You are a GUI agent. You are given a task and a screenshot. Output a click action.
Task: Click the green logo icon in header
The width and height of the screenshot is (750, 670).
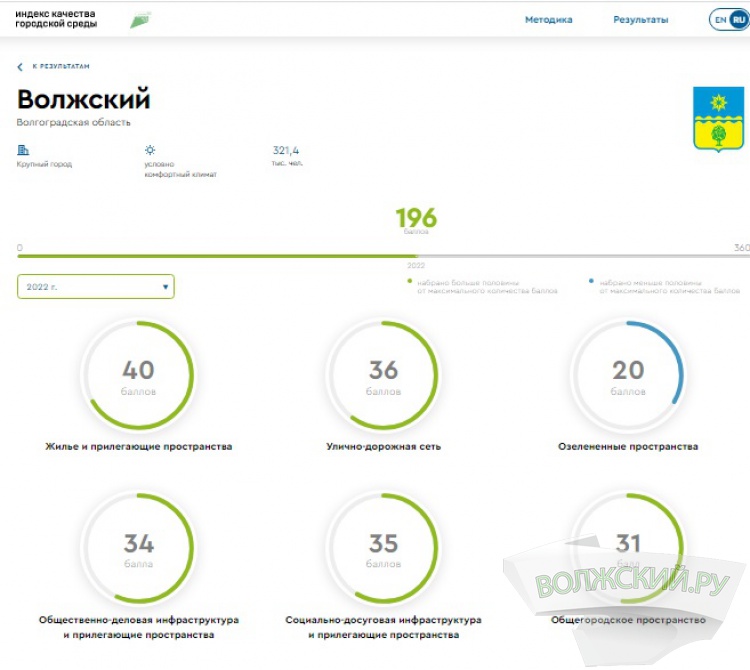point(140,20)
